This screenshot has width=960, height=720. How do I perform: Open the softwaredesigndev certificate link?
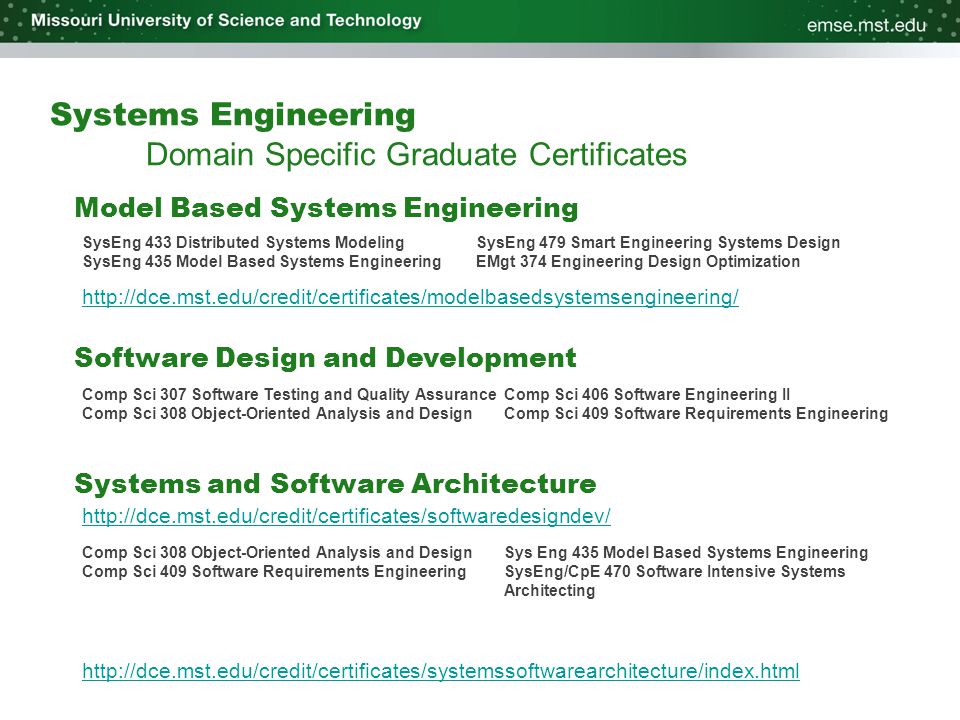pyautogui.click(x=347, y=517)
